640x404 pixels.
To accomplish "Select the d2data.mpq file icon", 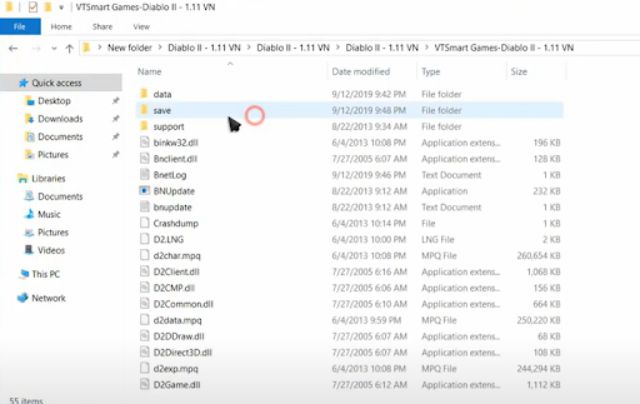I will (x=144, y=320).
